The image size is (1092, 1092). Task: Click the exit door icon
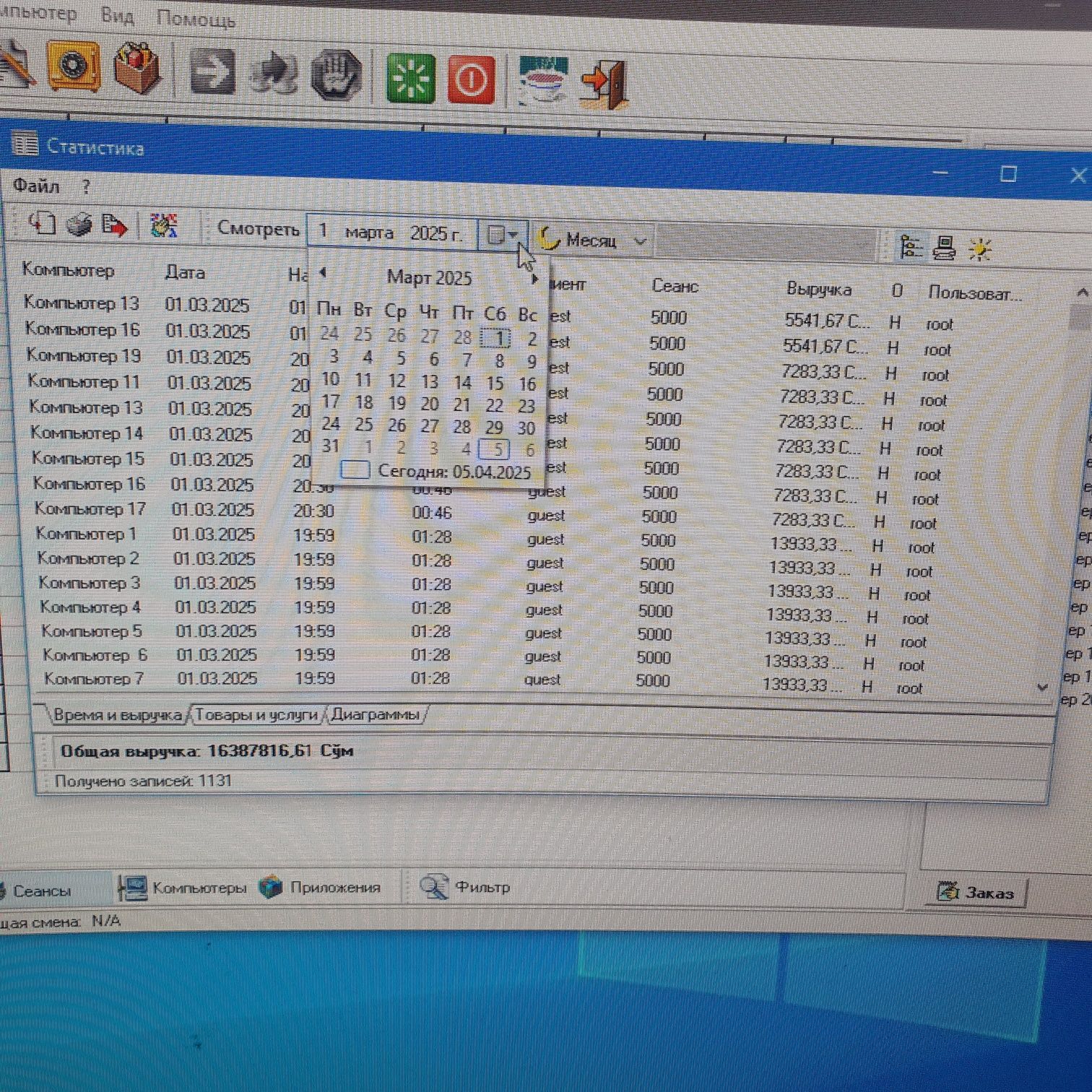click(605, 84)
